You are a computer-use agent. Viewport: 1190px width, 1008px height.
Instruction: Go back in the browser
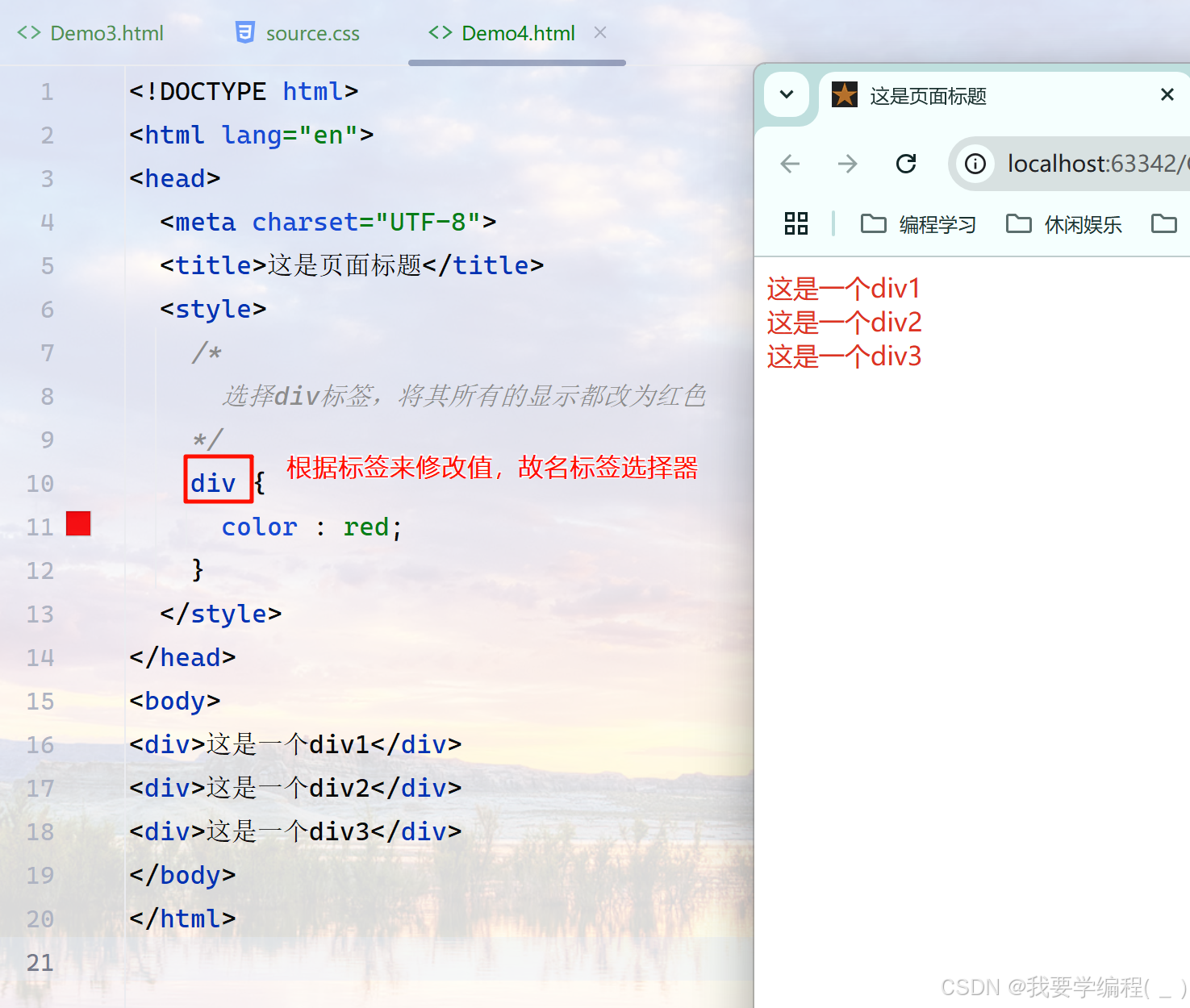point(791,164)
